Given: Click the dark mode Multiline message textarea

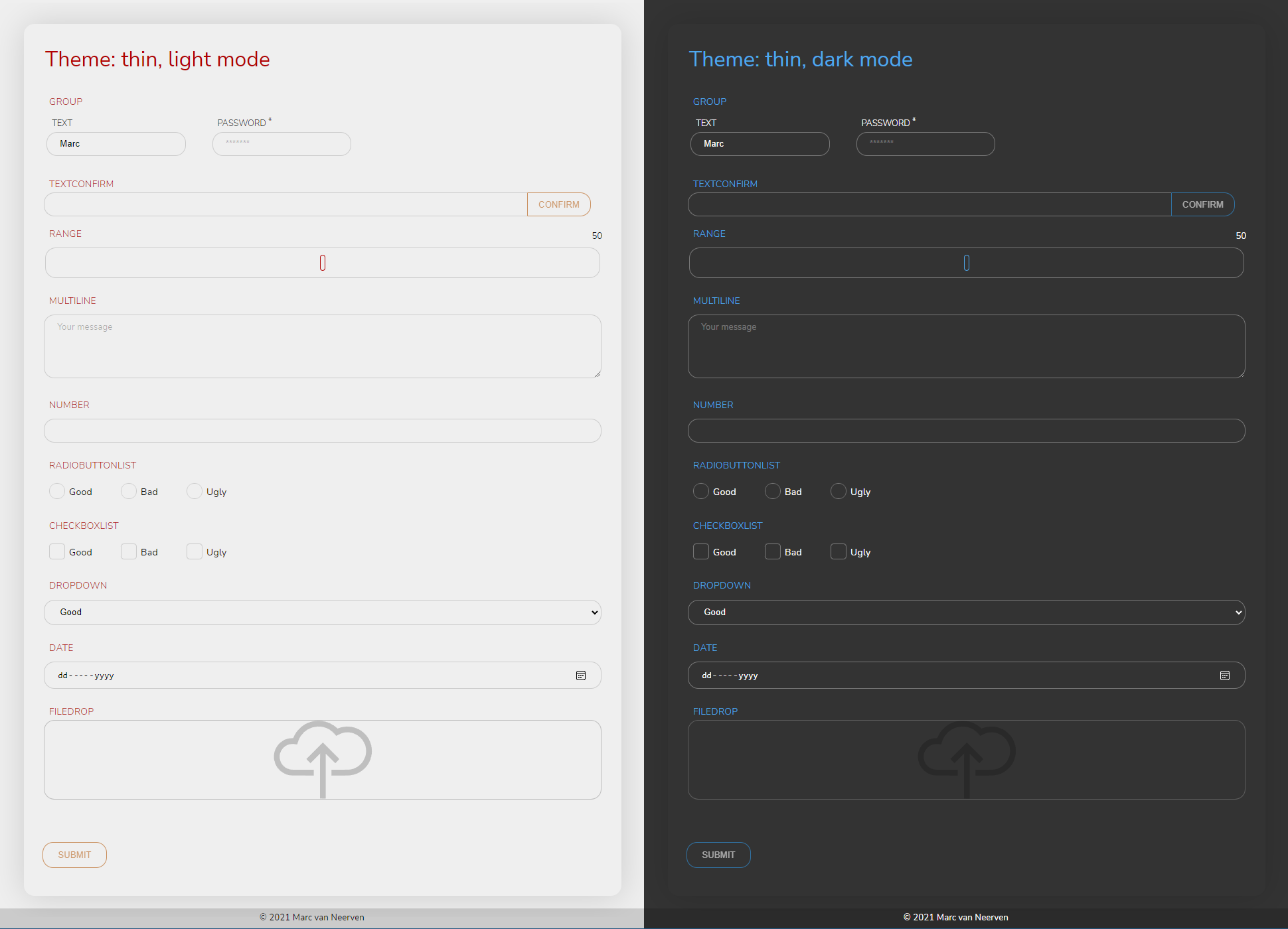Looking at the screenshot, I should (967, 346).
